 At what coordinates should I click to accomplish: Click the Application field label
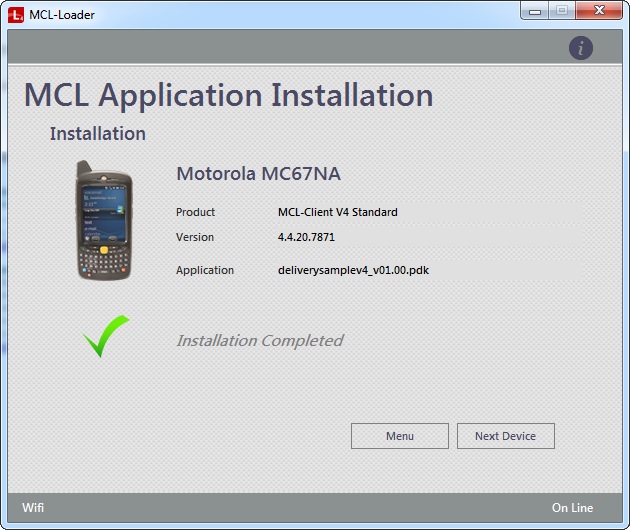(204, 270)
